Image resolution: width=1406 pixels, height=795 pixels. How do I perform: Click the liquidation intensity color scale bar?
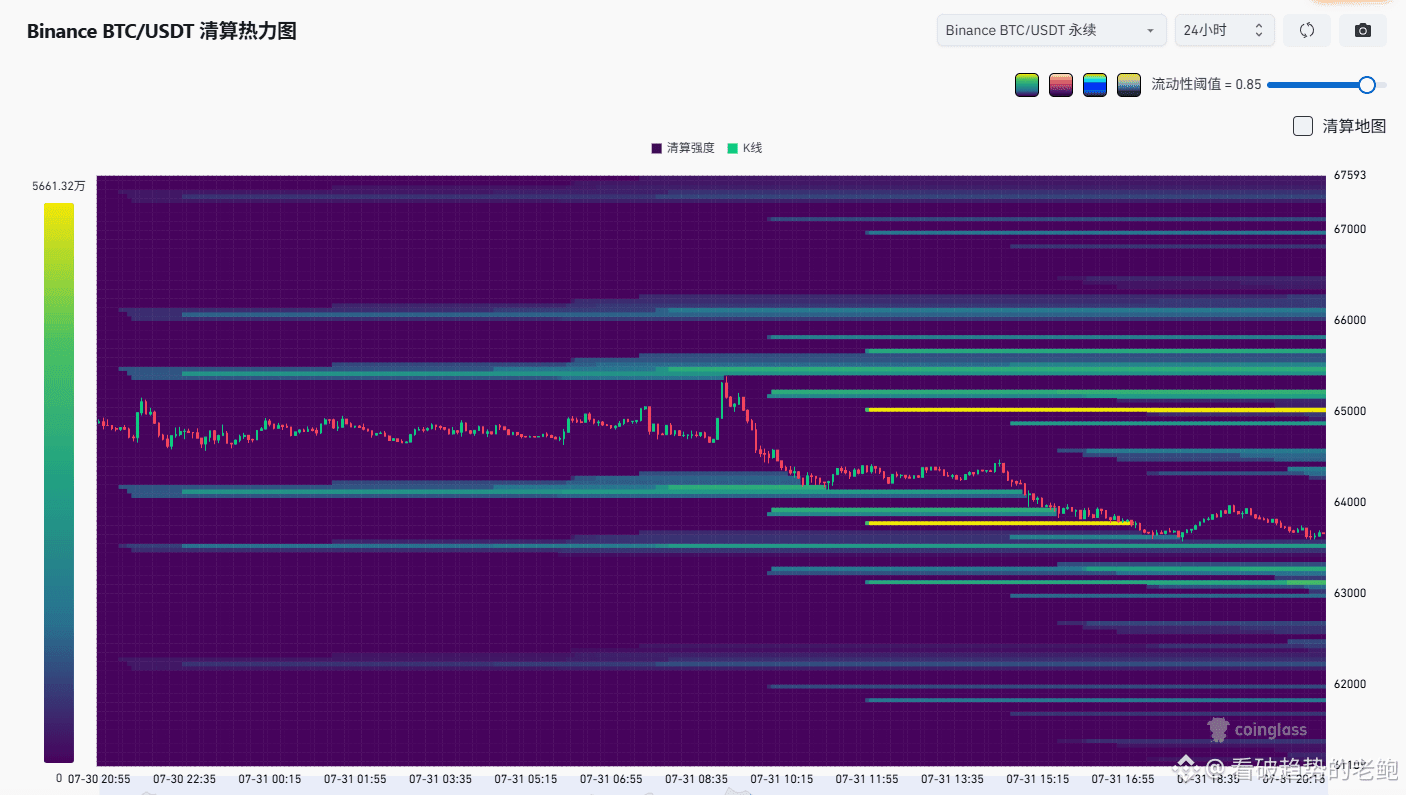(59, 483)
